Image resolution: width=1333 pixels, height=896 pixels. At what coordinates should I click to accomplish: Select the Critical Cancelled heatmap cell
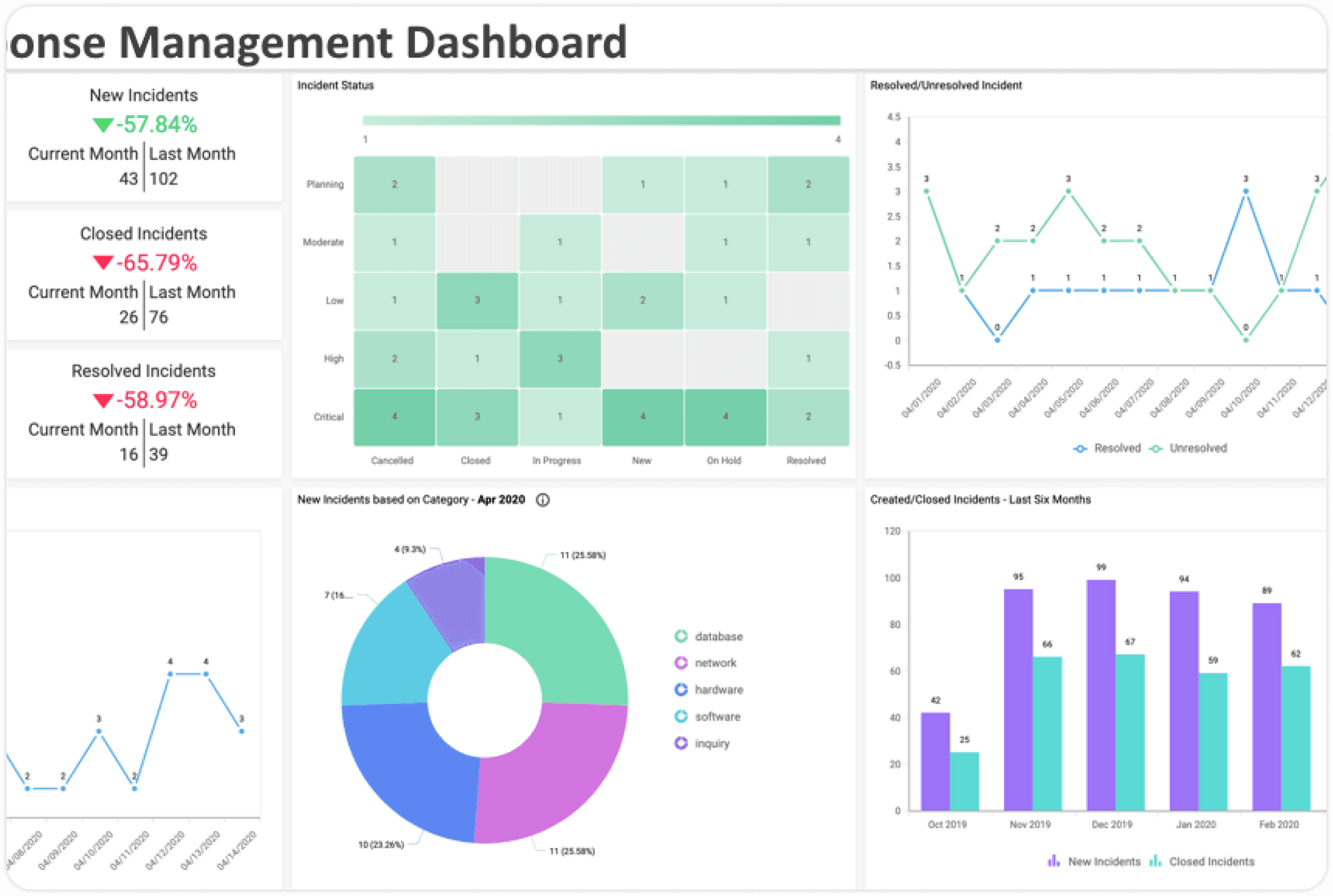point(394,417)
